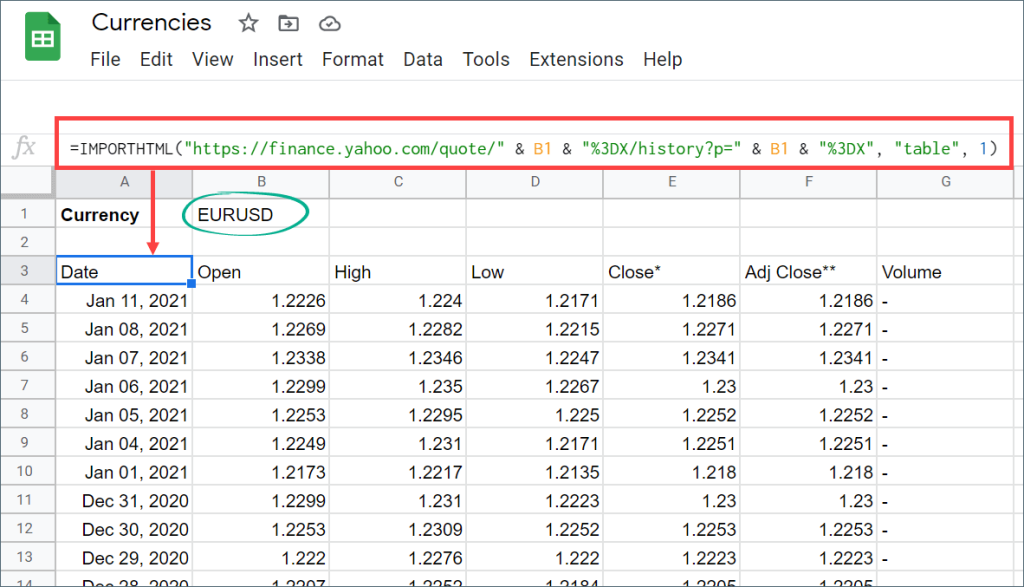Screen dimensions: 1024x587
Task: Select the Dec 31, 2020 date cell
Action: point(124,500)
